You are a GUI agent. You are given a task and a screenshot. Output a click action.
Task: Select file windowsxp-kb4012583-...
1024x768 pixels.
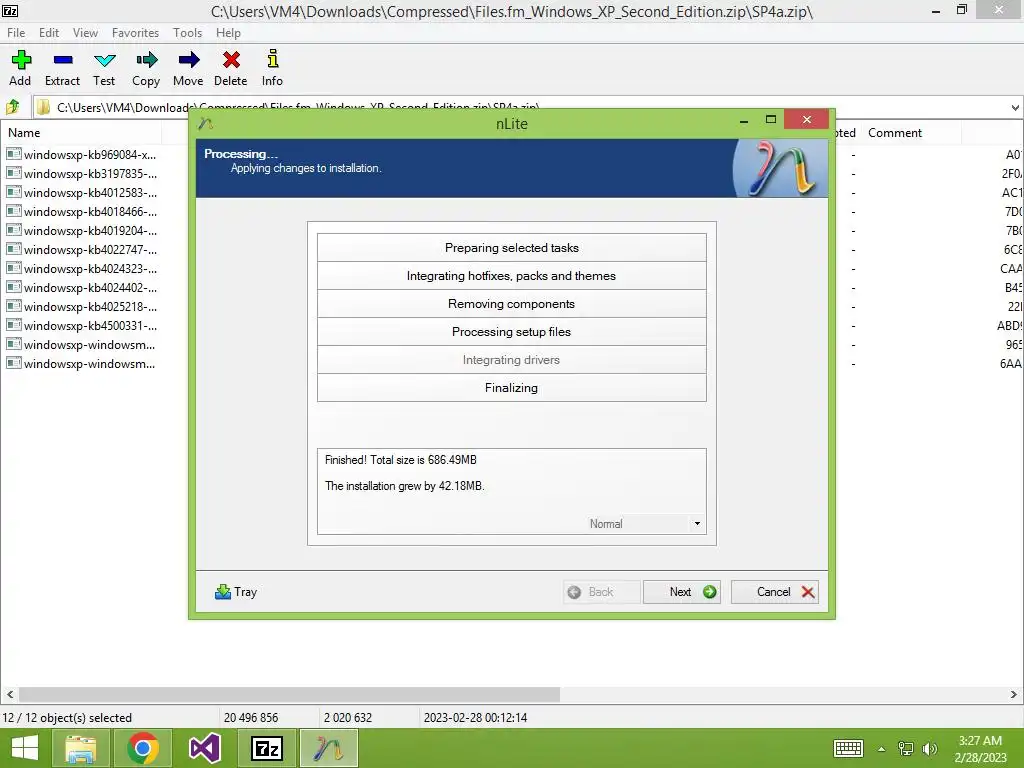pos(90,193)
